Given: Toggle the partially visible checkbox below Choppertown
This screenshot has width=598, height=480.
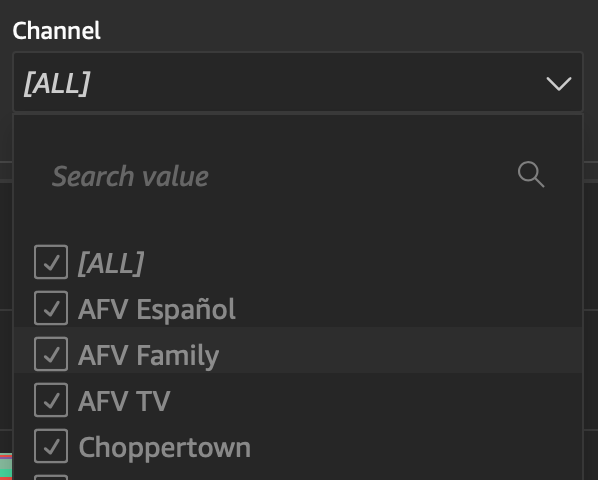Looking at the screenshot, I should [x=51, y=477].
